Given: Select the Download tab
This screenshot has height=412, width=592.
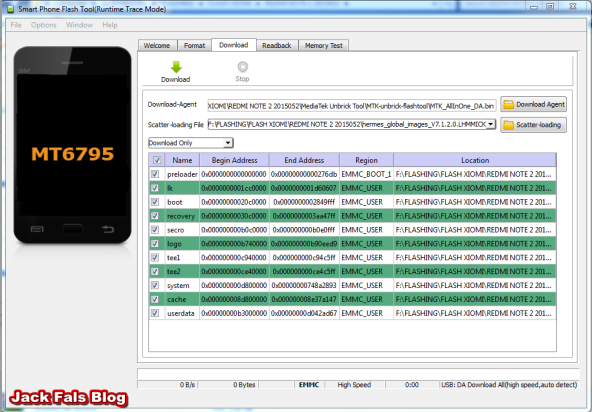Looking at the screenshot, I should tap(234, 45).
